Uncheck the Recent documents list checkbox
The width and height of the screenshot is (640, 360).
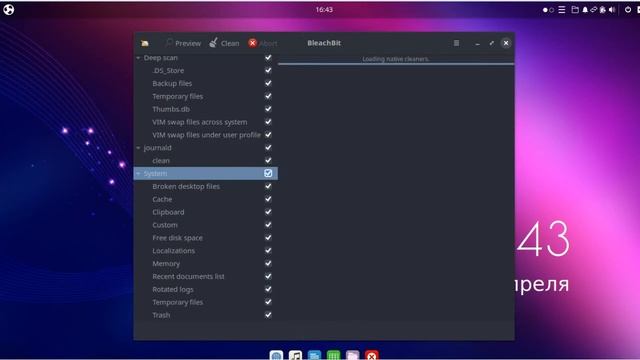tap(268, 276)
